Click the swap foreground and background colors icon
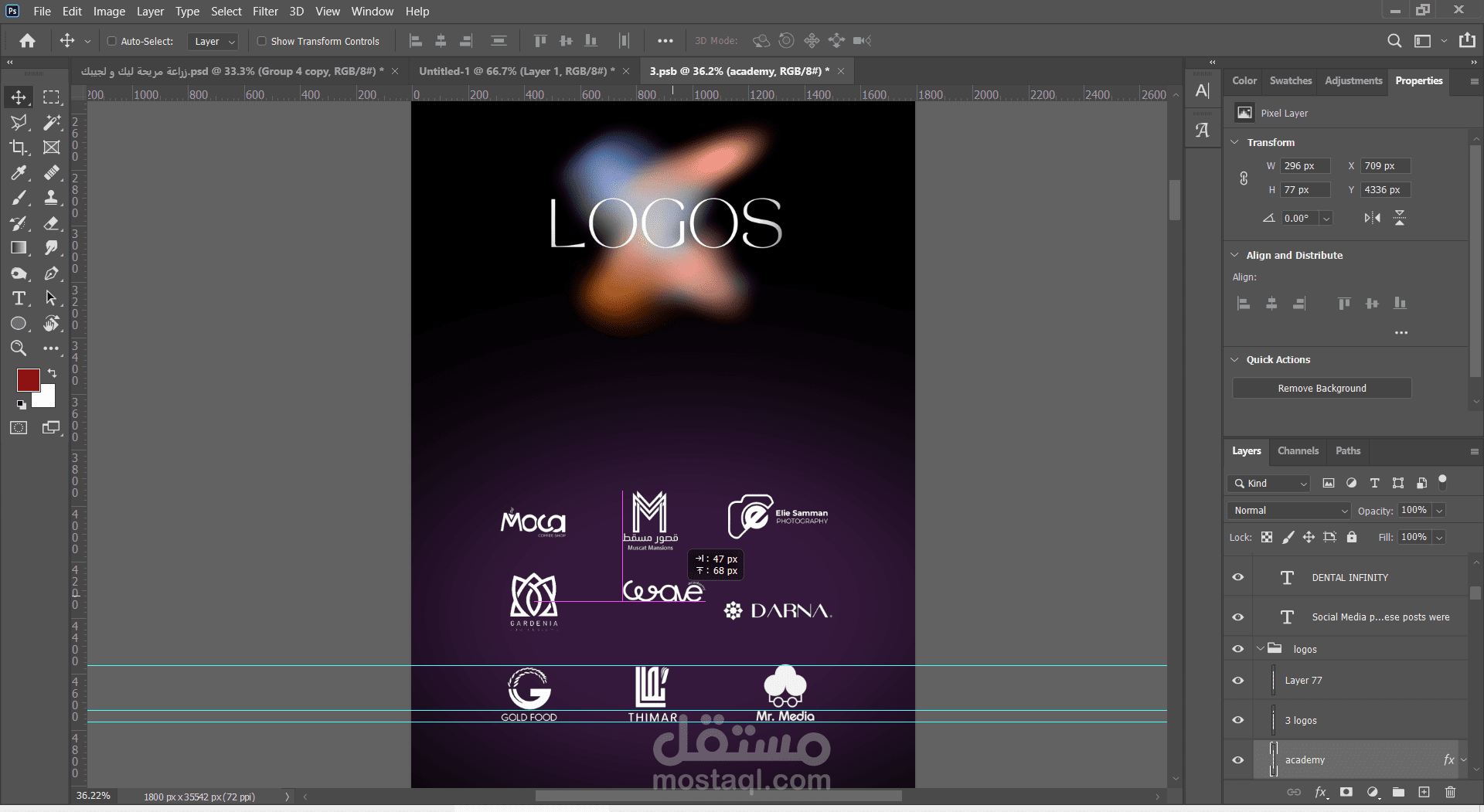This screenshot has height=812, width=1484. [x=52, y=373]
